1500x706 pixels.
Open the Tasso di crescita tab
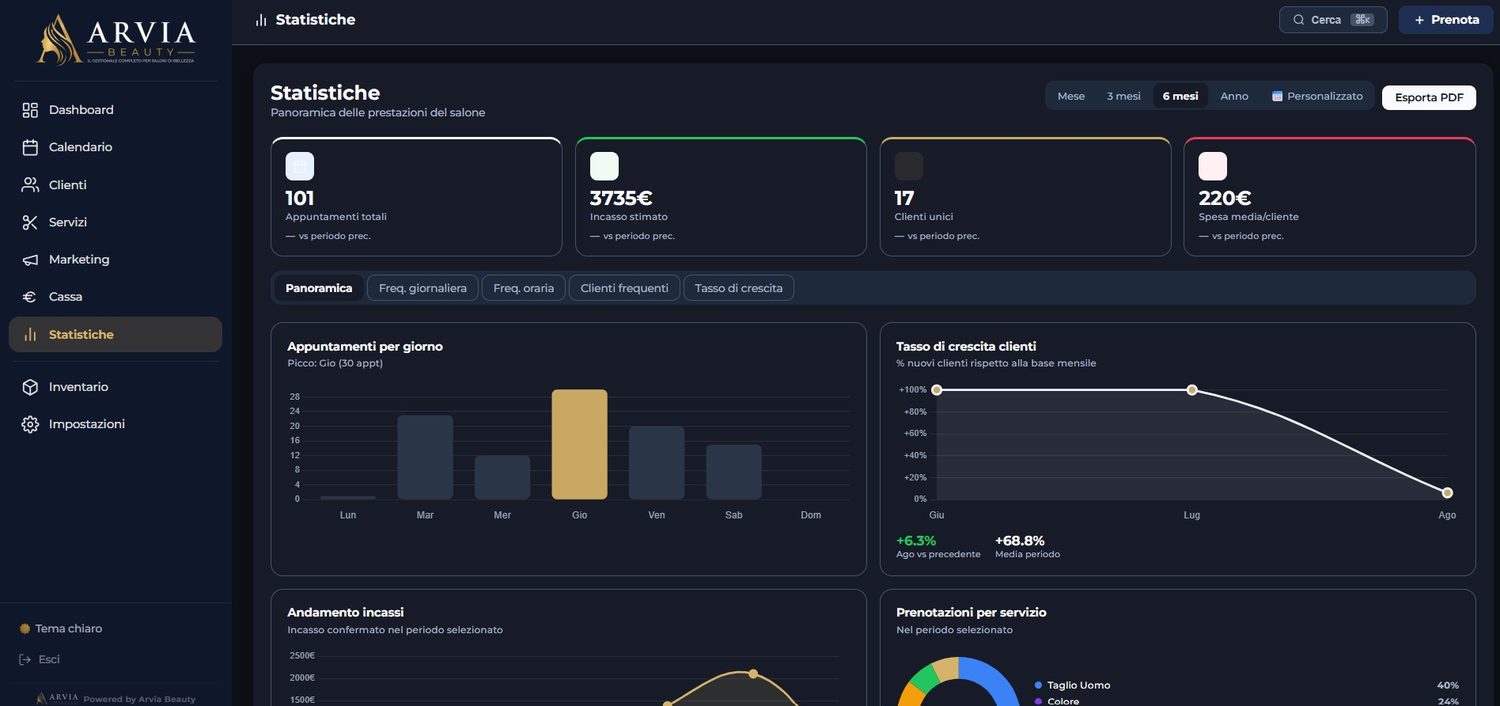point(739,288)
